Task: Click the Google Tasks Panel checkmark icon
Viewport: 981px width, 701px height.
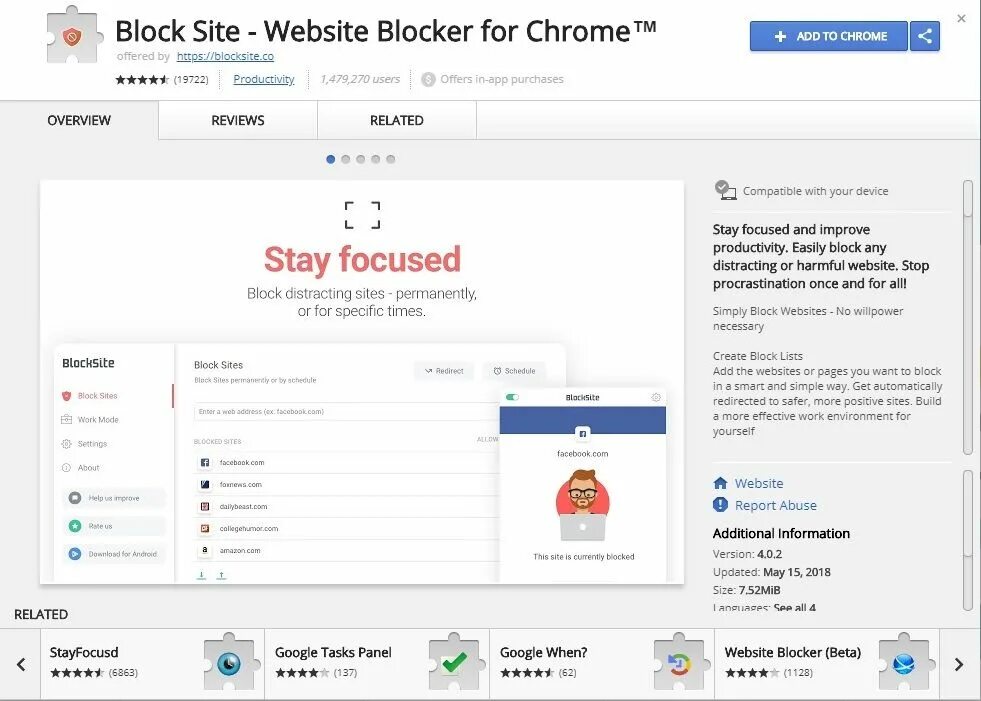Action: click(x=455, y=661)
